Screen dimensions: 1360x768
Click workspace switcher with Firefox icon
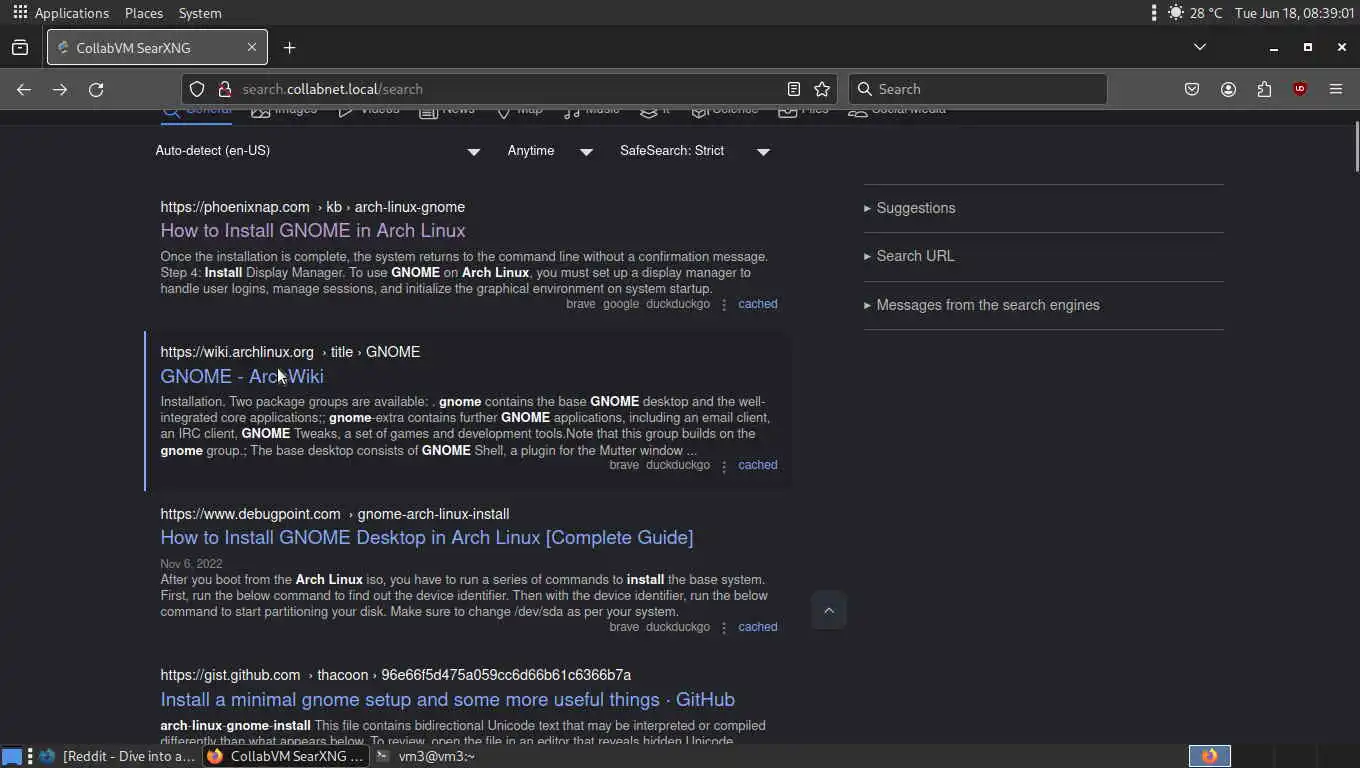click(x=1210, y=756)
